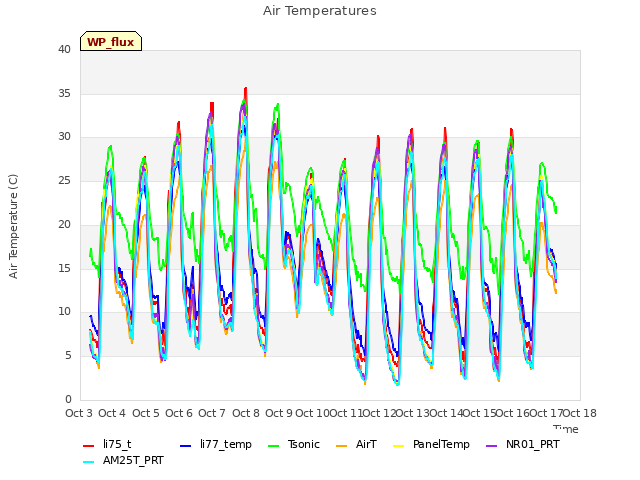The height and width of the screenshot is (480, 640).
Task: Click the li77_temp legend entry
Action: point(216,444)
